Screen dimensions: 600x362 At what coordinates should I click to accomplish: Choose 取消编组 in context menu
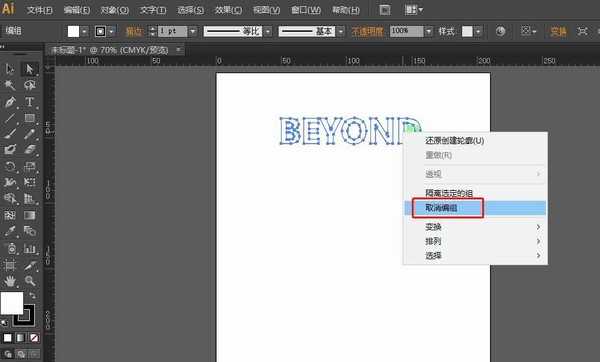click(475, 208)
